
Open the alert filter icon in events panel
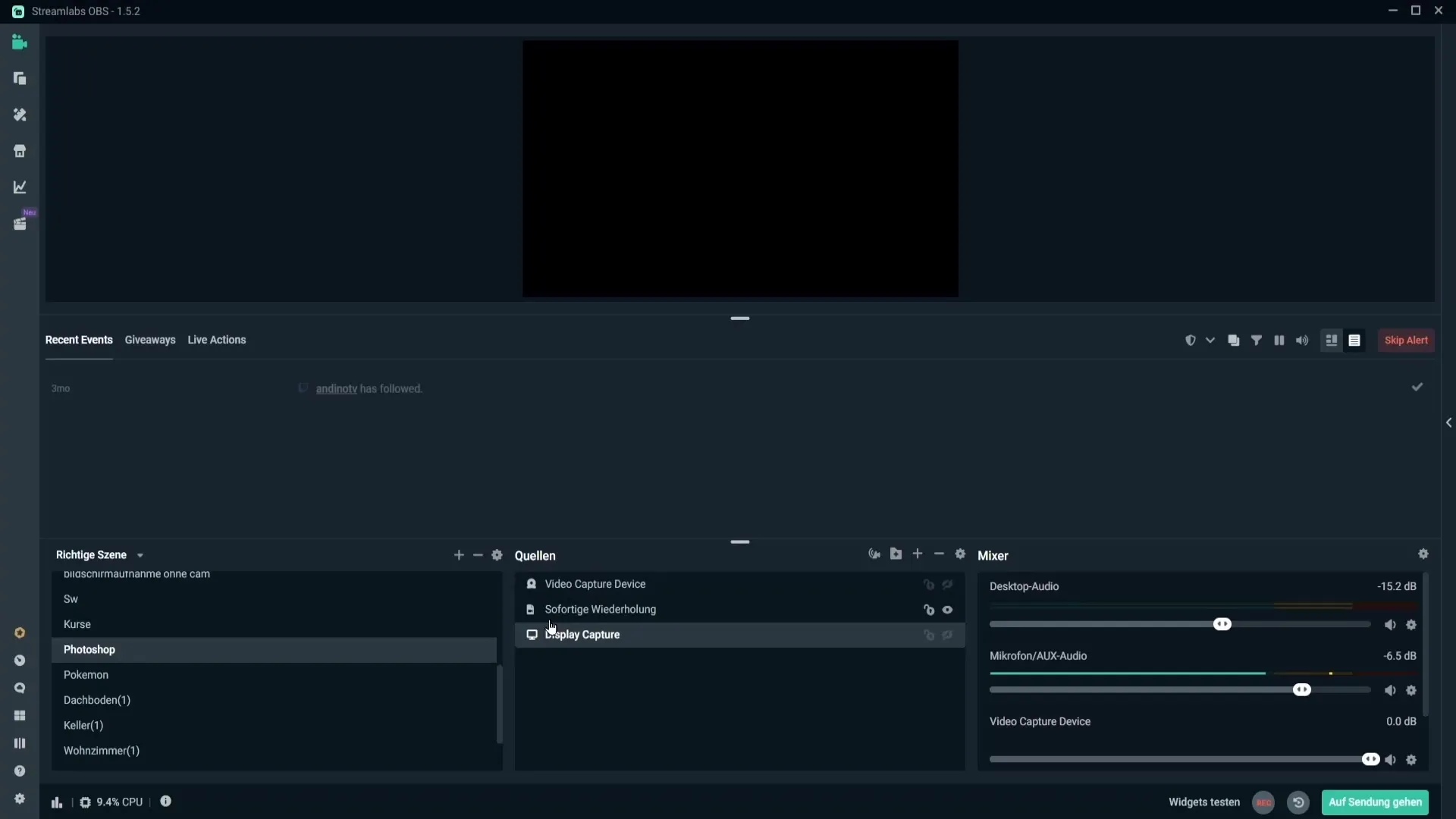click(x=1256, y=340)
